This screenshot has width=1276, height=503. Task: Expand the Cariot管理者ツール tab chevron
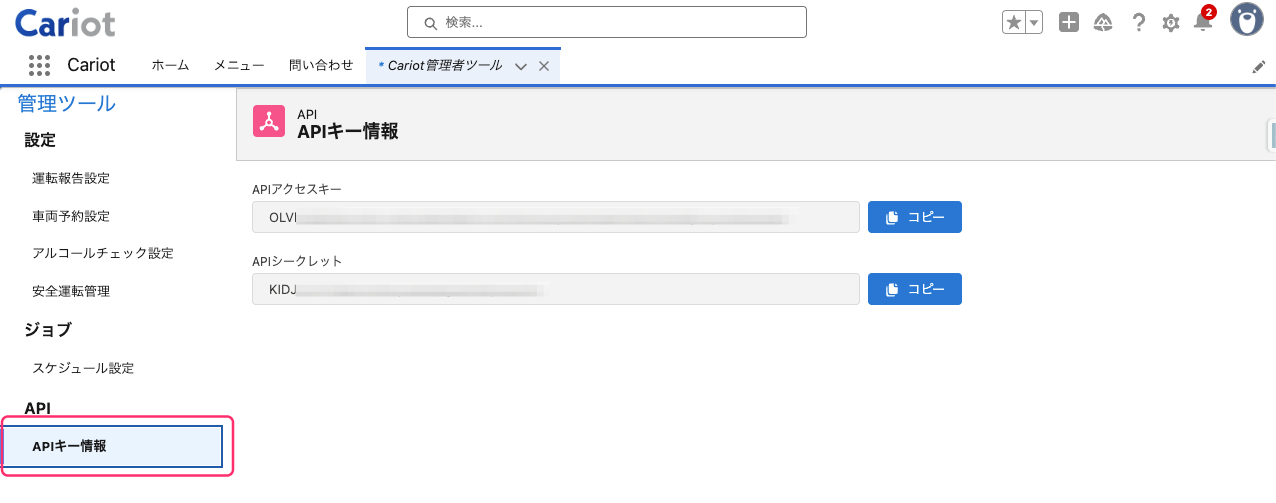tap(520, 66)
